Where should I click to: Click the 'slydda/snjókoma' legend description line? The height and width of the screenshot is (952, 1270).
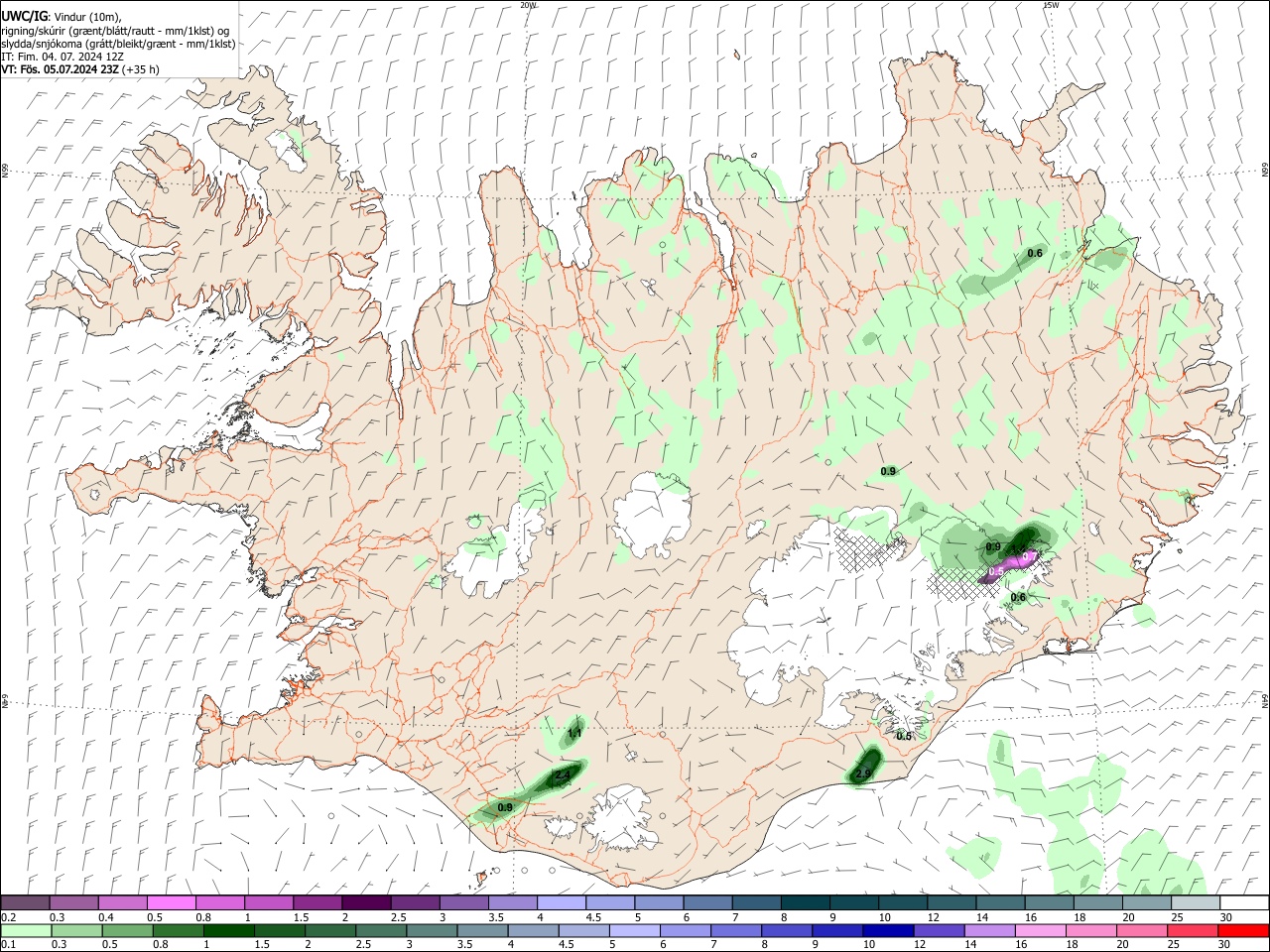pos(118,44)
